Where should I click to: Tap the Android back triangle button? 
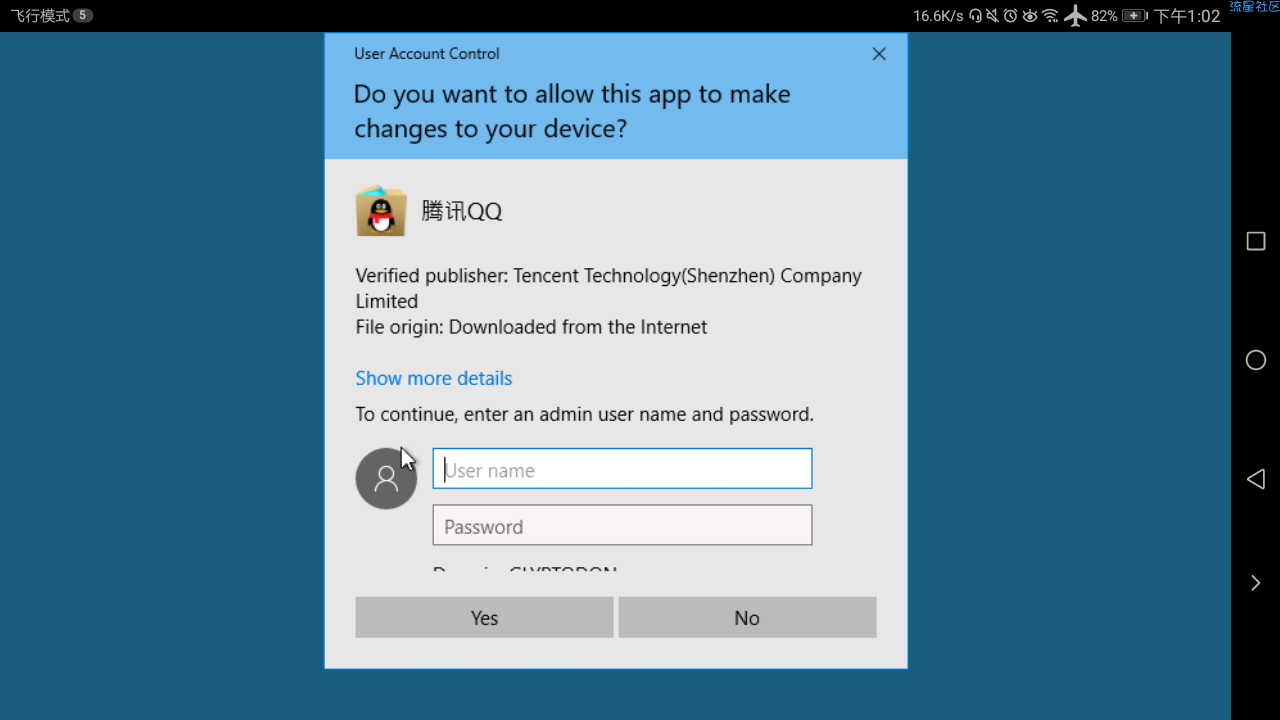tap(1256, 479)
